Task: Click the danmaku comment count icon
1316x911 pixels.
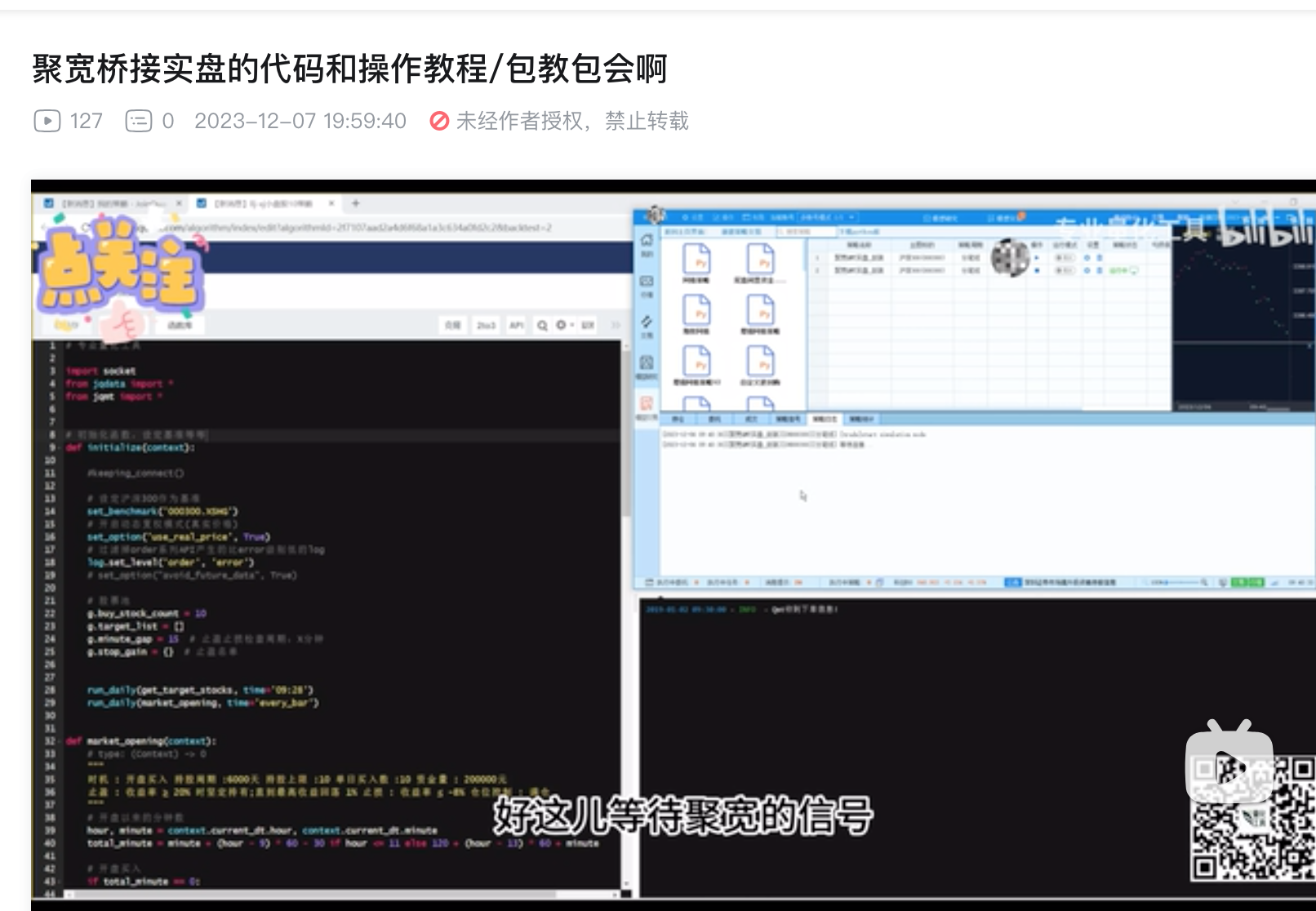Action: tap(138, 121)
